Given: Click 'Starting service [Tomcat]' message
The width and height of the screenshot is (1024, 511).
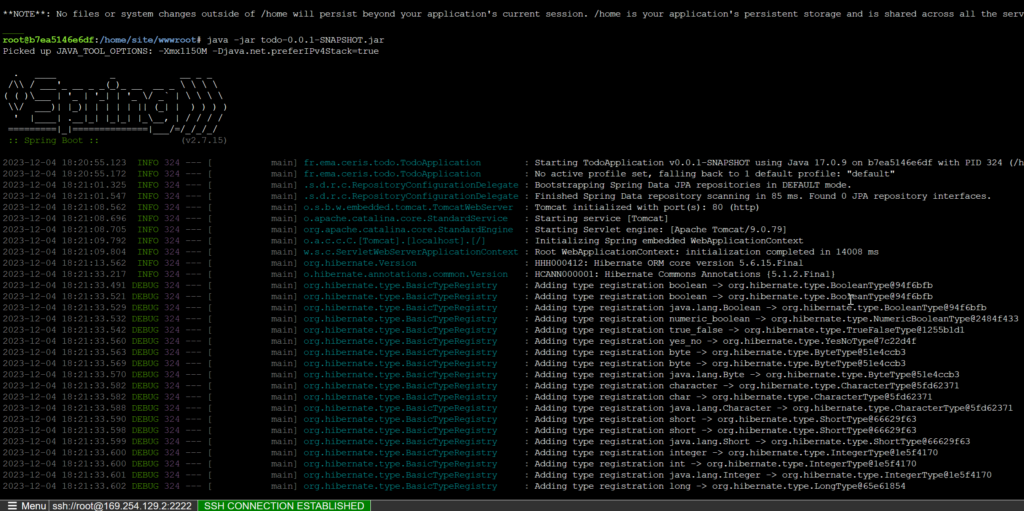Looking at the screenshot, I should 601,218.
